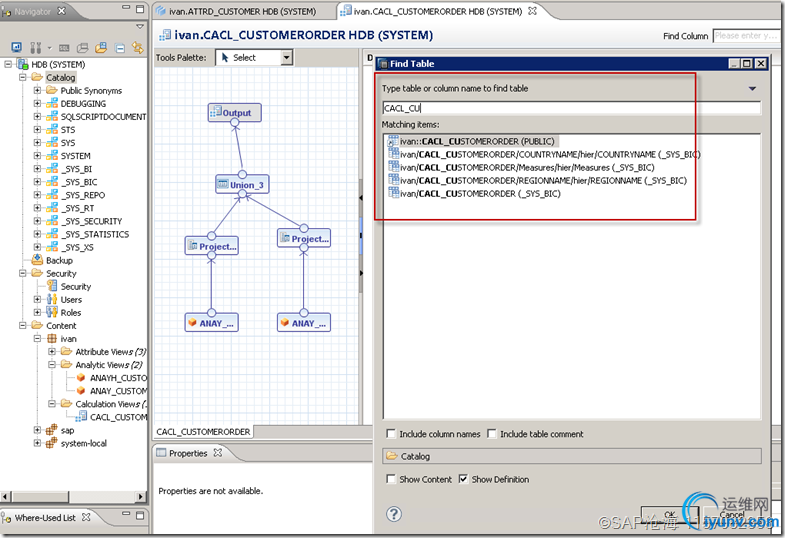Viewport: 785px width, 538px height.
Task: Open the Where-Used List tab
Action: [45, 518]
